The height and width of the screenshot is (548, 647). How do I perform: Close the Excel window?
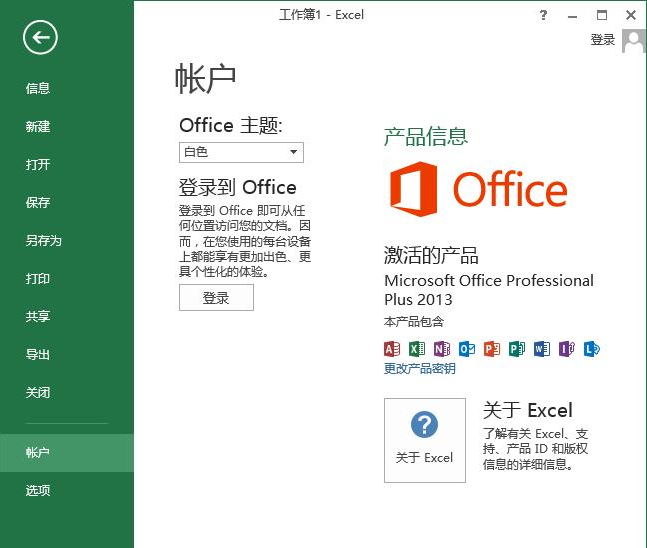(630, 15)
